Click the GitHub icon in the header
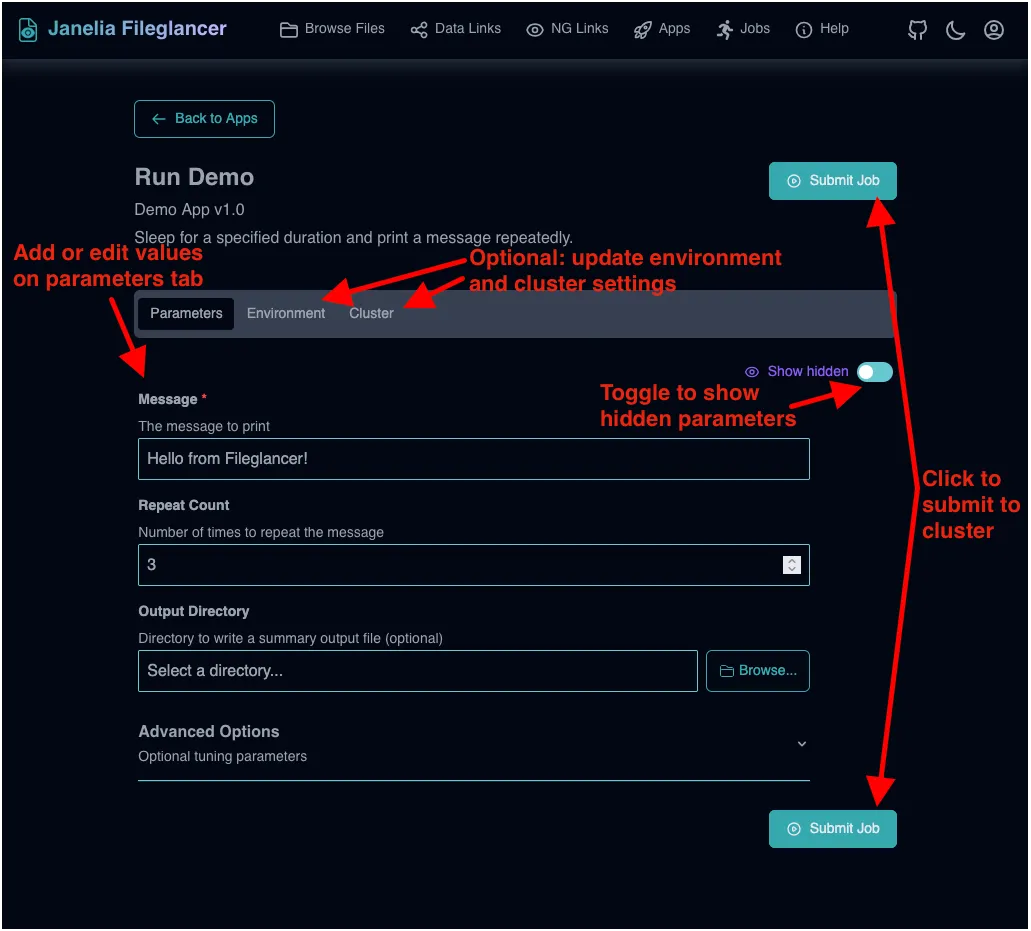 pyautogui.click(x=916, y=29)
